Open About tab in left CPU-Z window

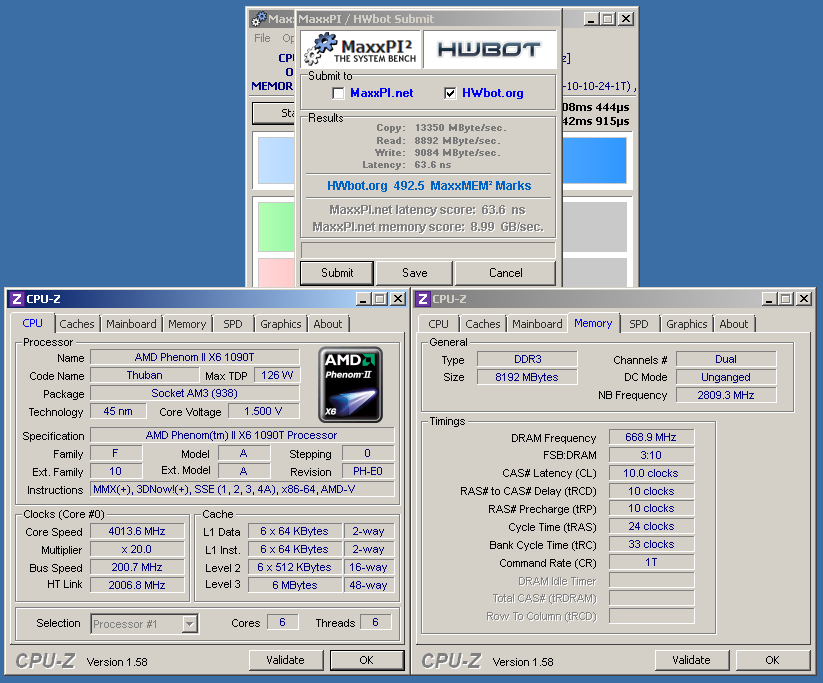click(x=328, y=324)
